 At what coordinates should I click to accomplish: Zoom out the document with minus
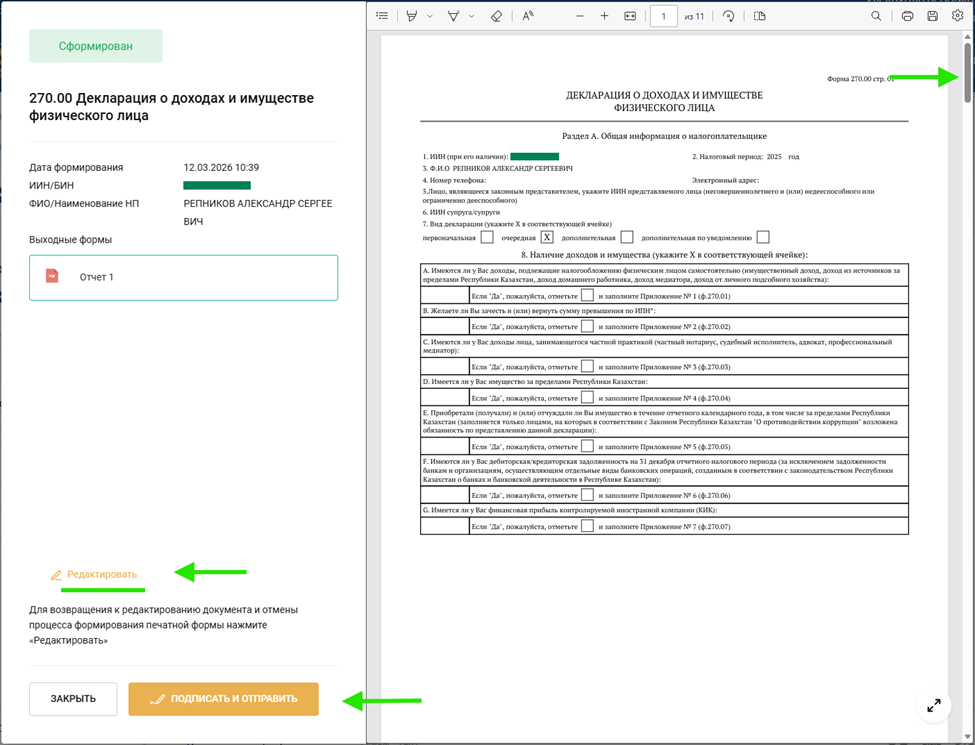(580, 16)
